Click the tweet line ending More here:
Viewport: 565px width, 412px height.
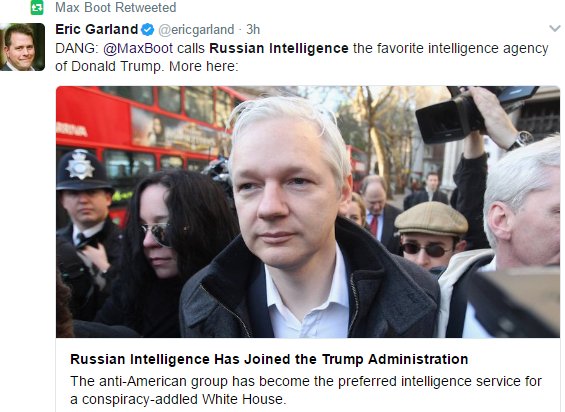click(147, 66)
